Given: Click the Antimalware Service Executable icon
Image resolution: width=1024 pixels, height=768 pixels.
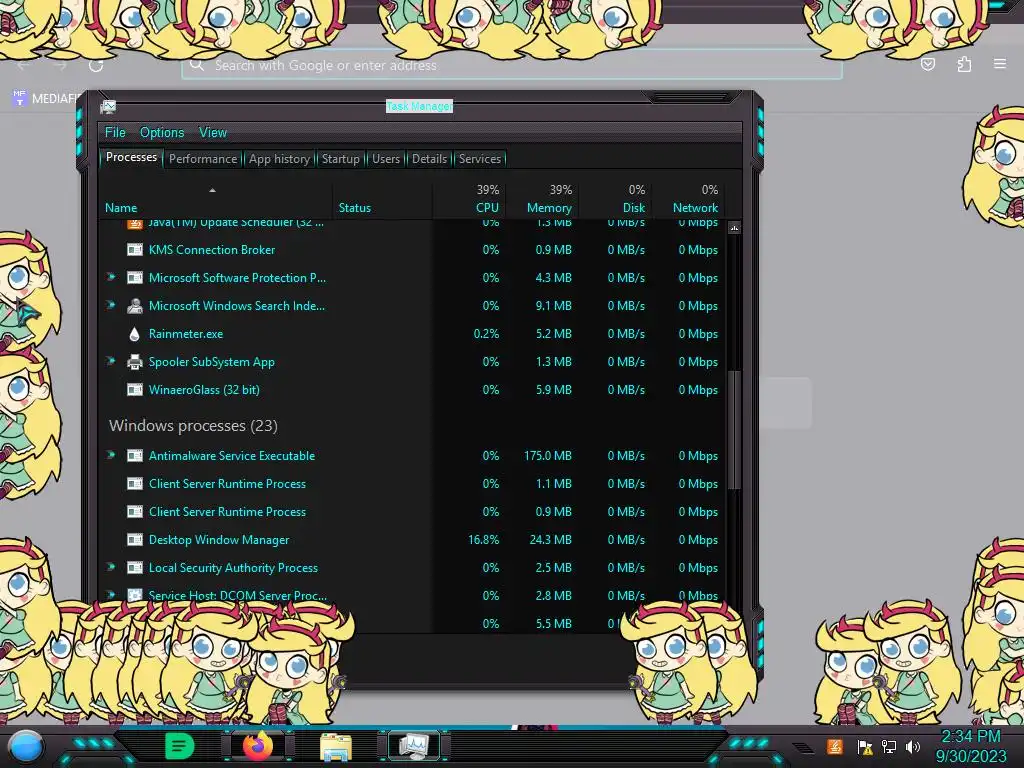Looking at the screenshot, I should [x=135, y=456].
